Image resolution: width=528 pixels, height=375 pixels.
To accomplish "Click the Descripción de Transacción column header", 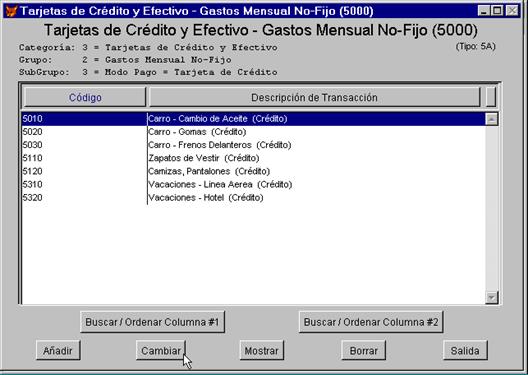I will point(315,98).
